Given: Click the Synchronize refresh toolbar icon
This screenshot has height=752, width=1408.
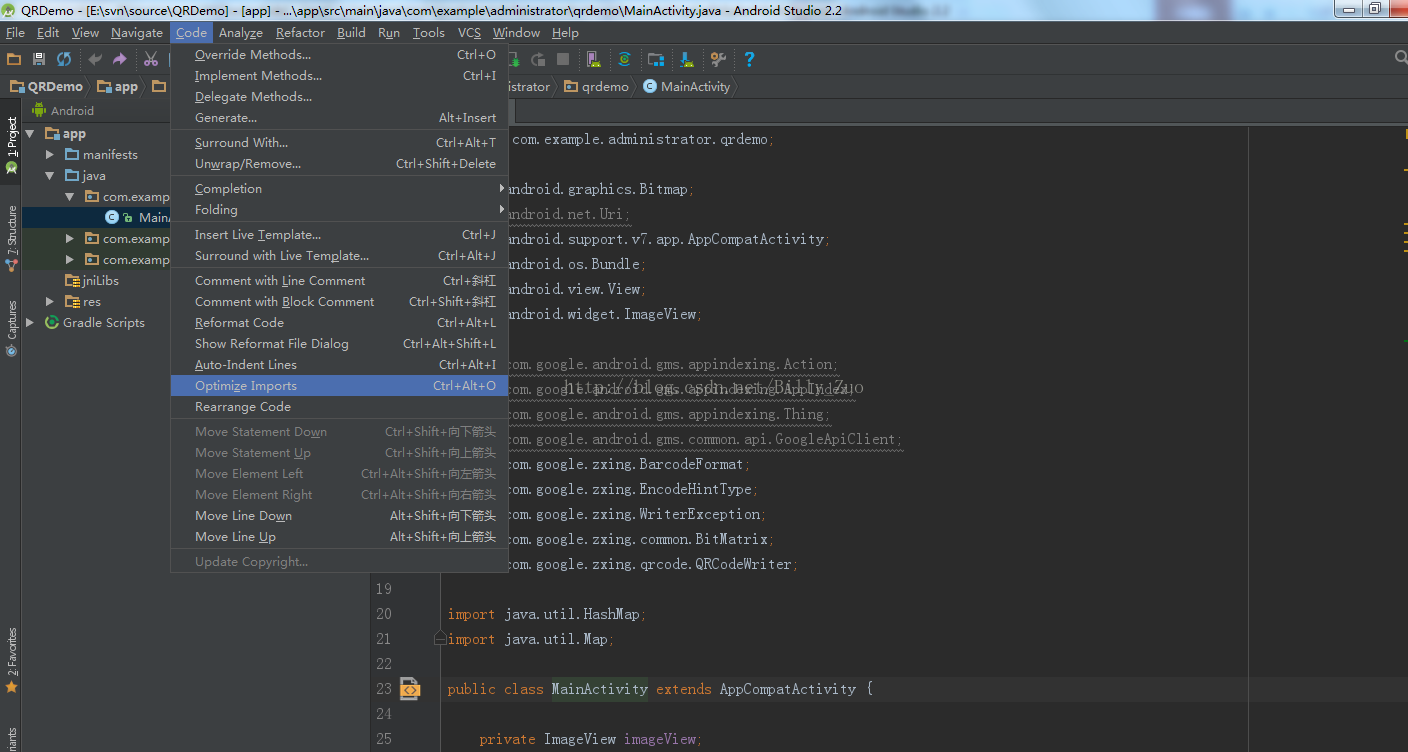Looking at the screenshot, I should [64, 60].
